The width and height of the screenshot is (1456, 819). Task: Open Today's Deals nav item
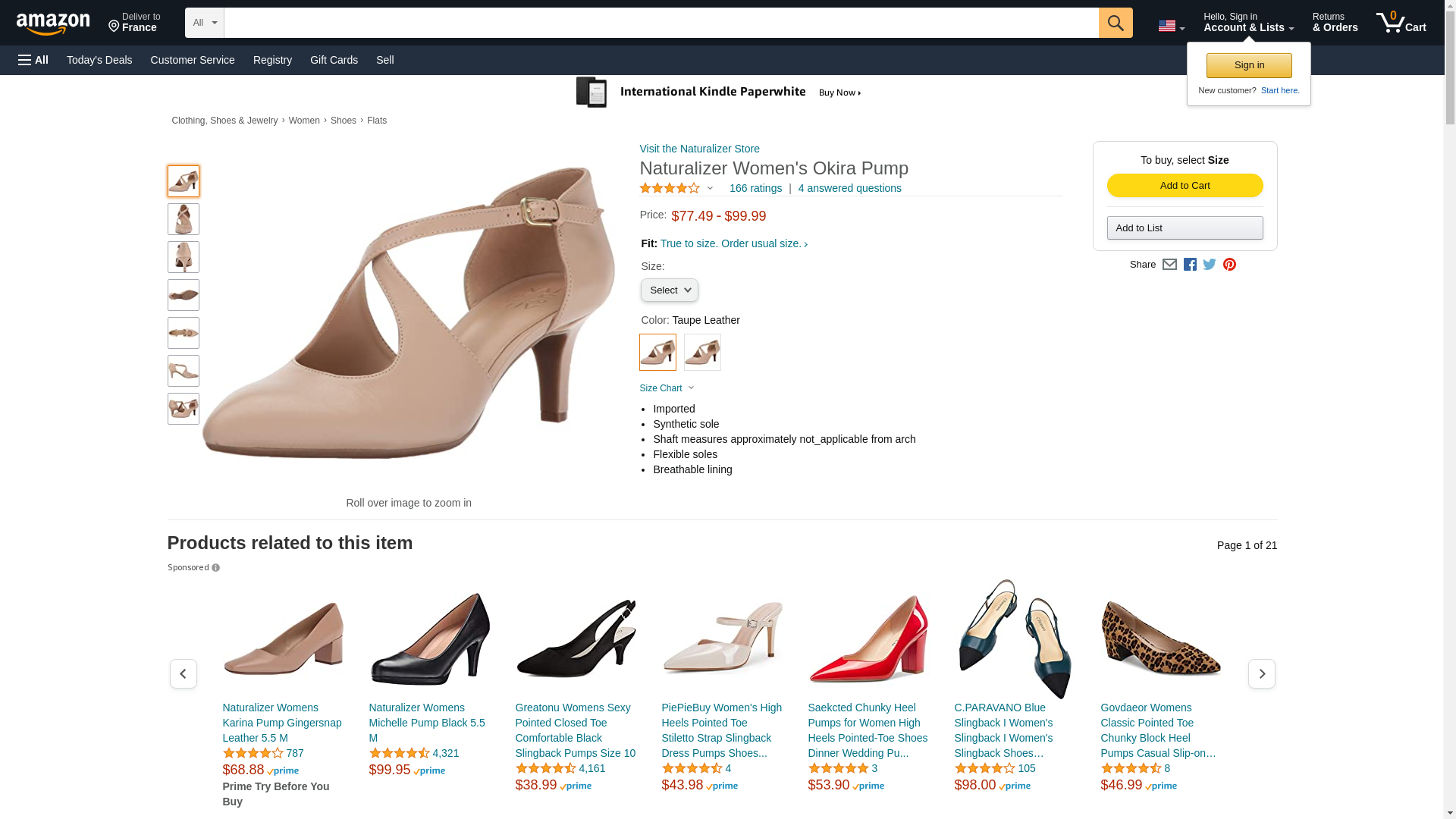(99, 60)
